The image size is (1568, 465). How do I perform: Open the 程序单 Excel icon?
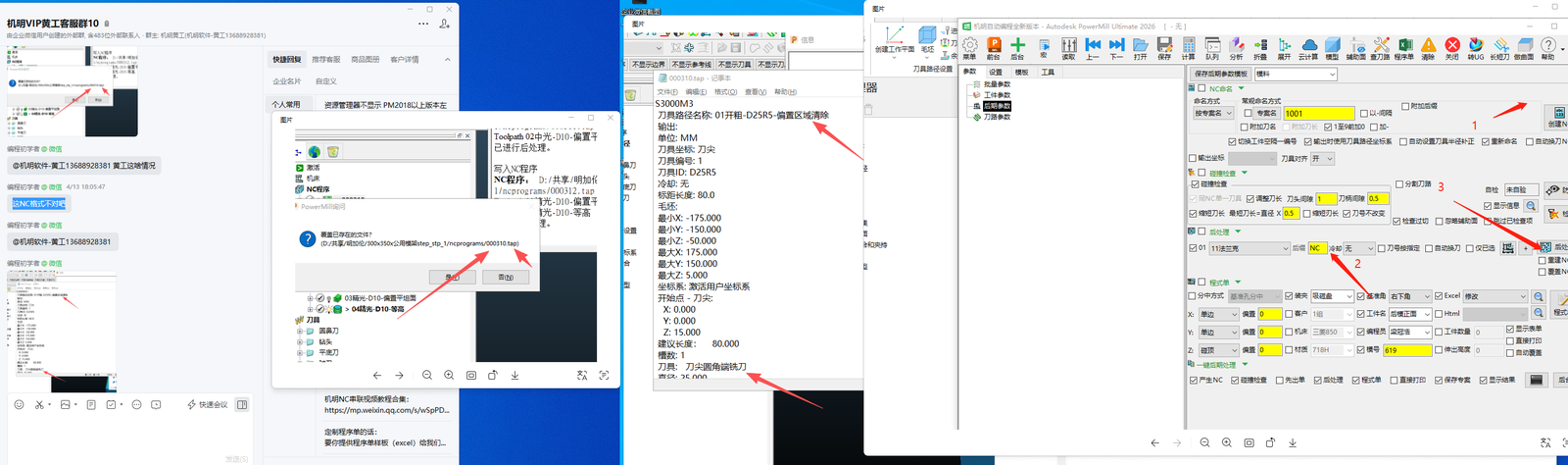[1404, 48]
